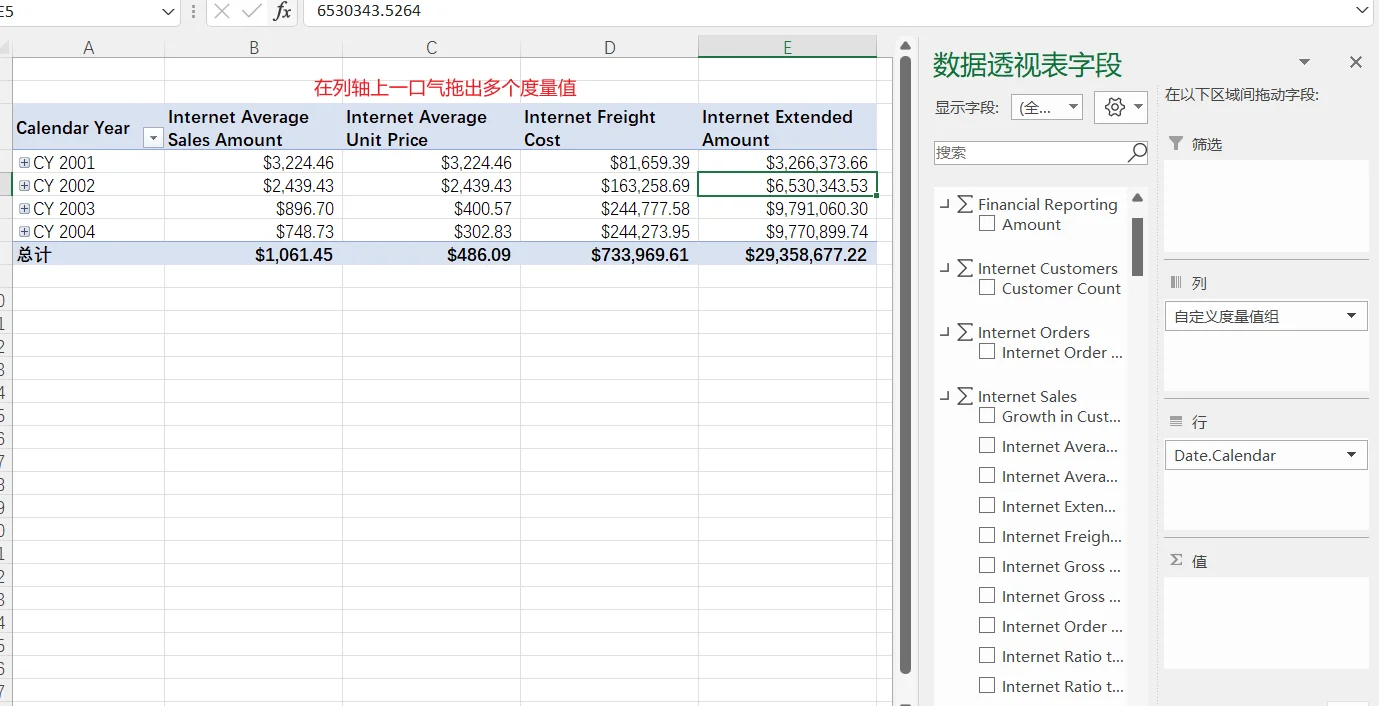The height and width of the screenshot is (706, 1379).
Task: Expand the CY 2001 row
Action: tap(24, 162)
